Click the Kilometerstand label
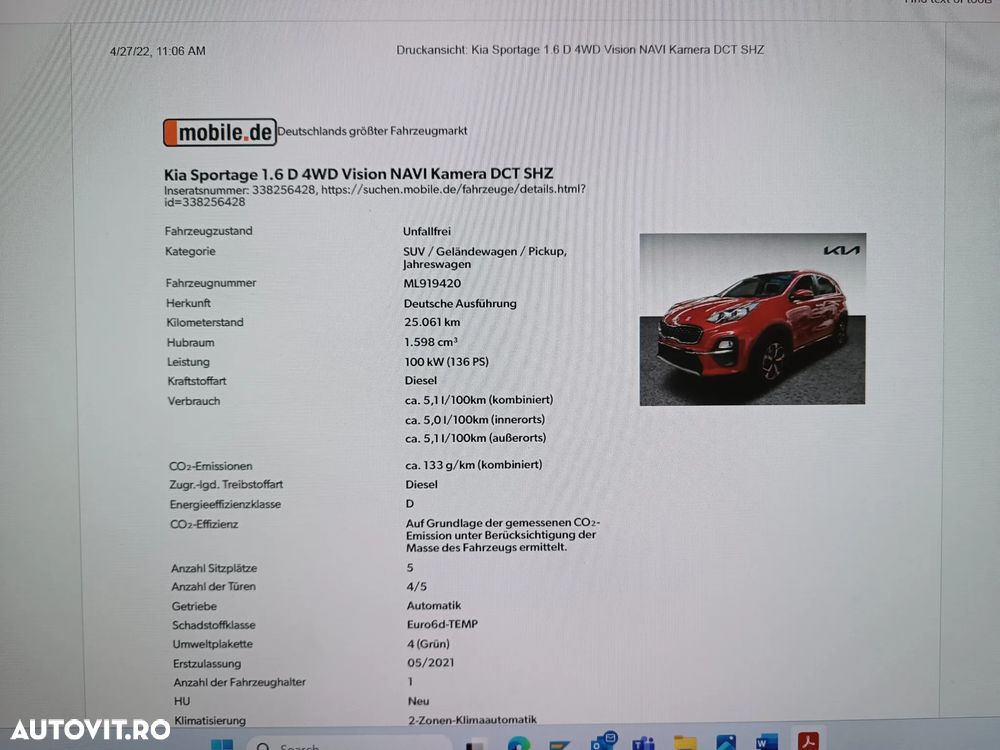 click(x=205, y=323)
